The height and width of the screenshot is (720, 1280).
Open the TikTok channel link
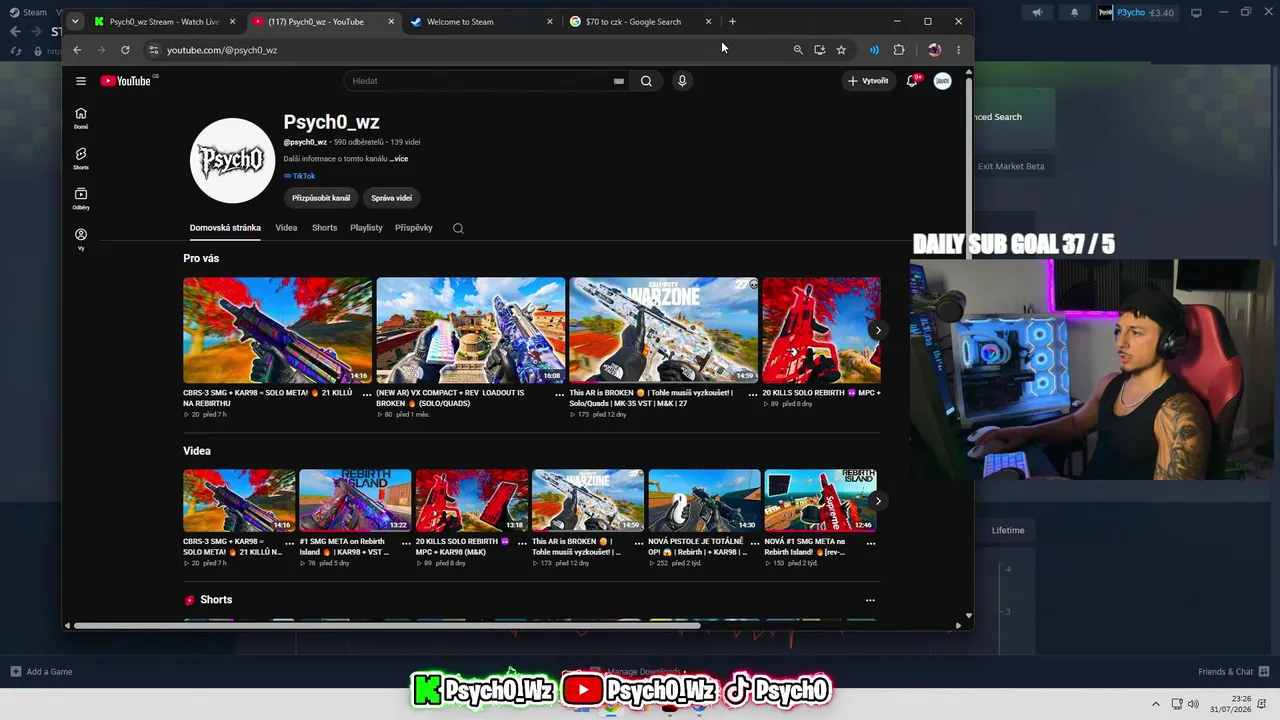coord(299,176)
